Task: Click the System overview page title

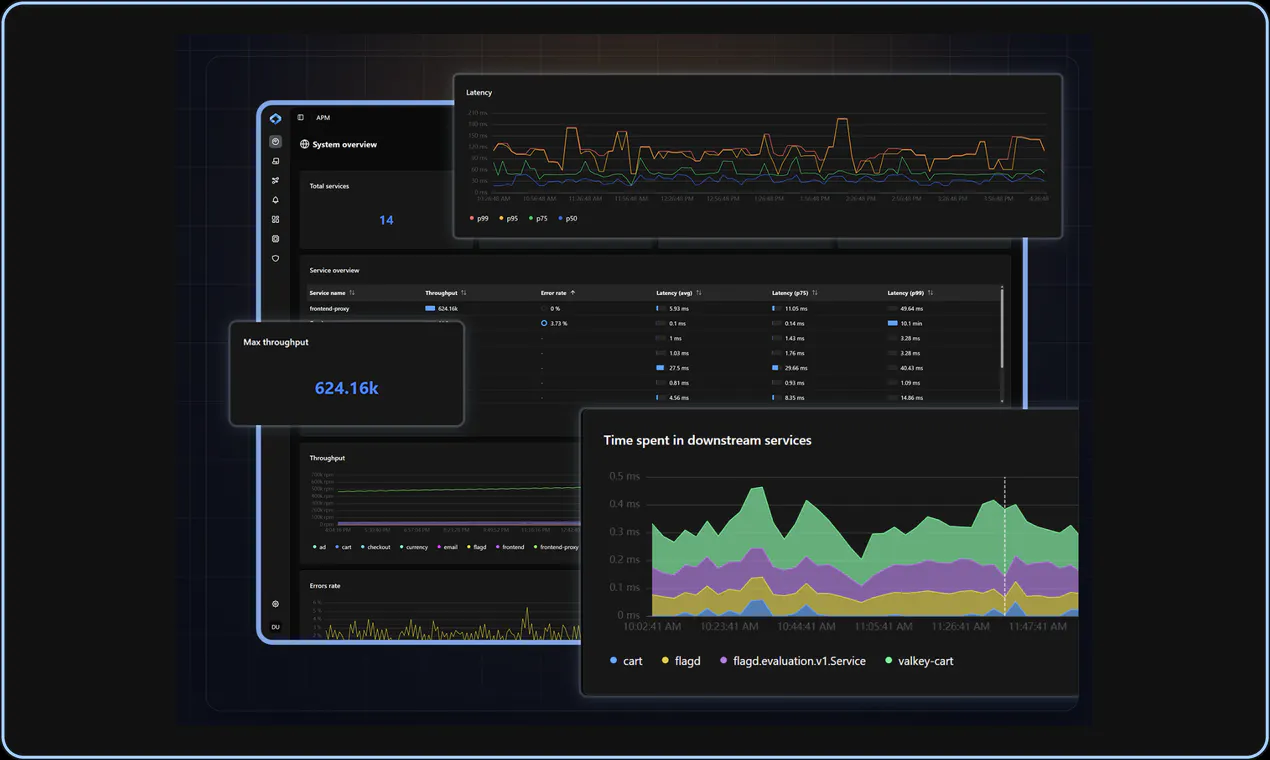Action: (345, 145)
